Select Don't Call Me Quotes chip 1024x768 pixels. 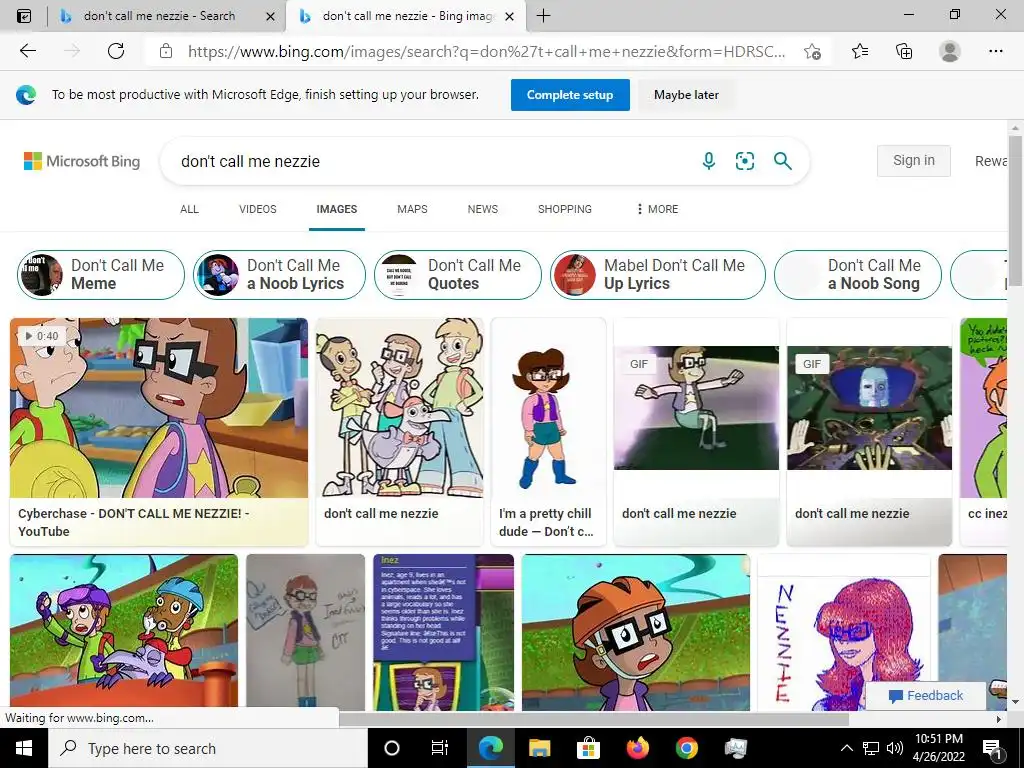[x=458, y=274]
